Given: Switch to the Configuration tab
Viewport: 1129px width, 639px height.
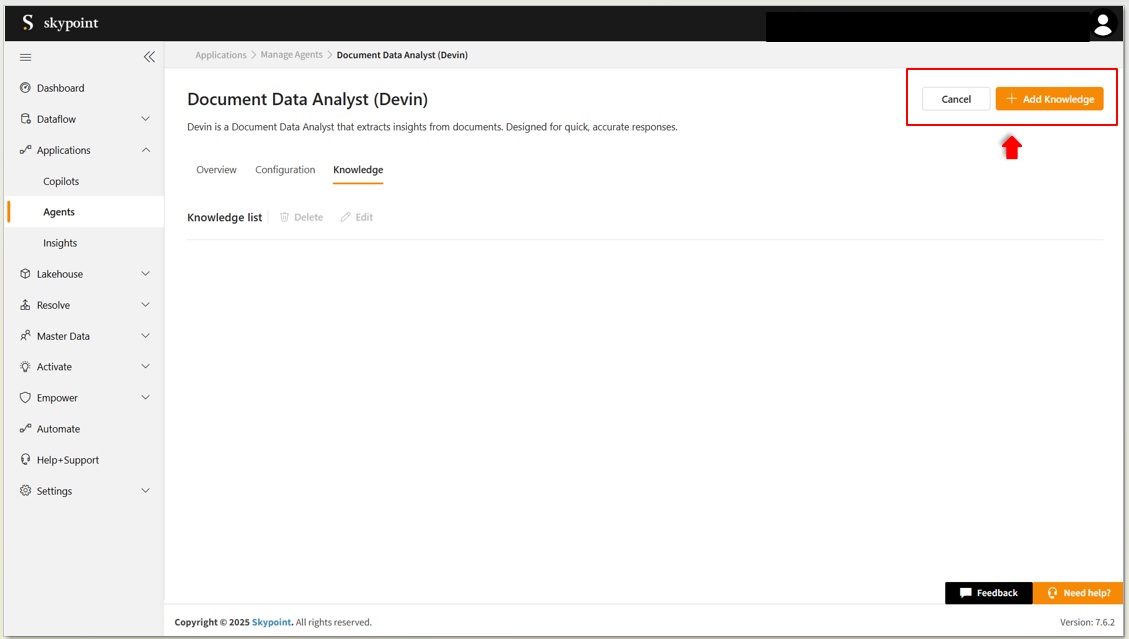Looking at the screenshot, I should [x=285, y=170].
